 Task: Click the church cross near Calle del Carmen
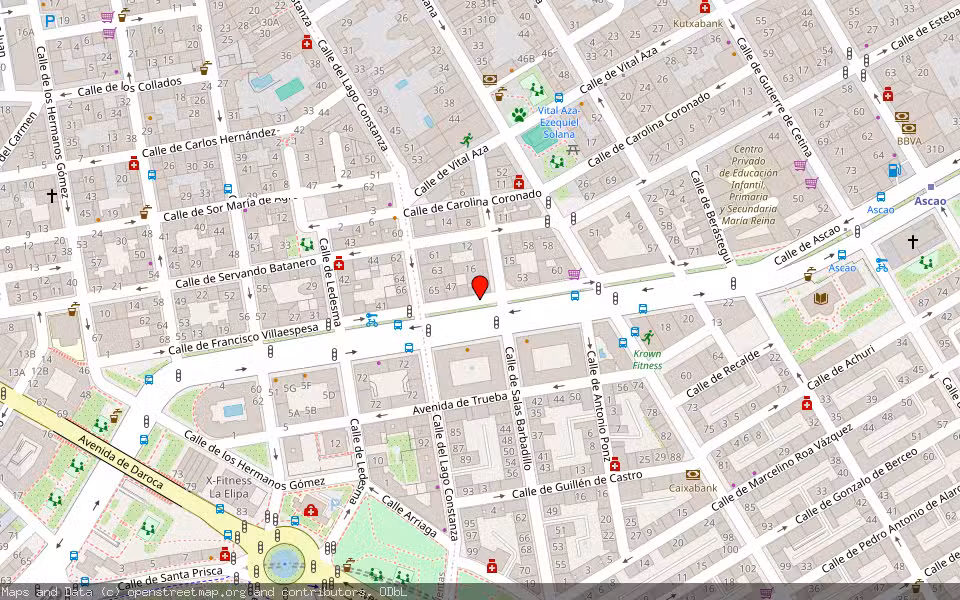52,195
